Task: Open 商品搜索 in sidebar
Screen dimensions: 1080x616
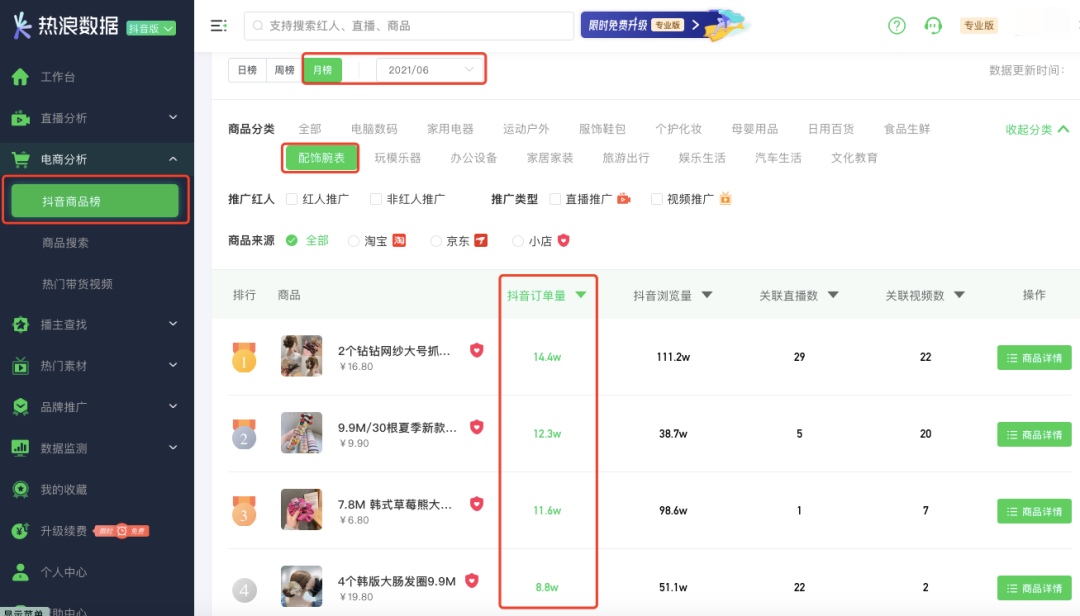Action: click(65, 243)
